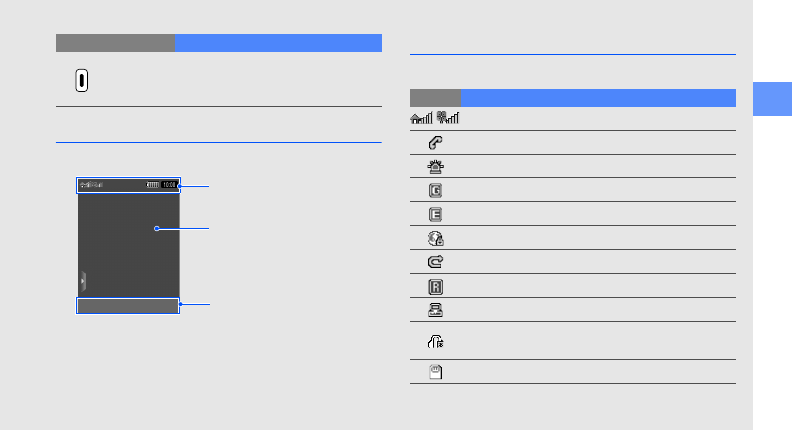The width and height of the screenshot is (792, 430).
Task: Click the hold key icon
Action: coord(81,81)
